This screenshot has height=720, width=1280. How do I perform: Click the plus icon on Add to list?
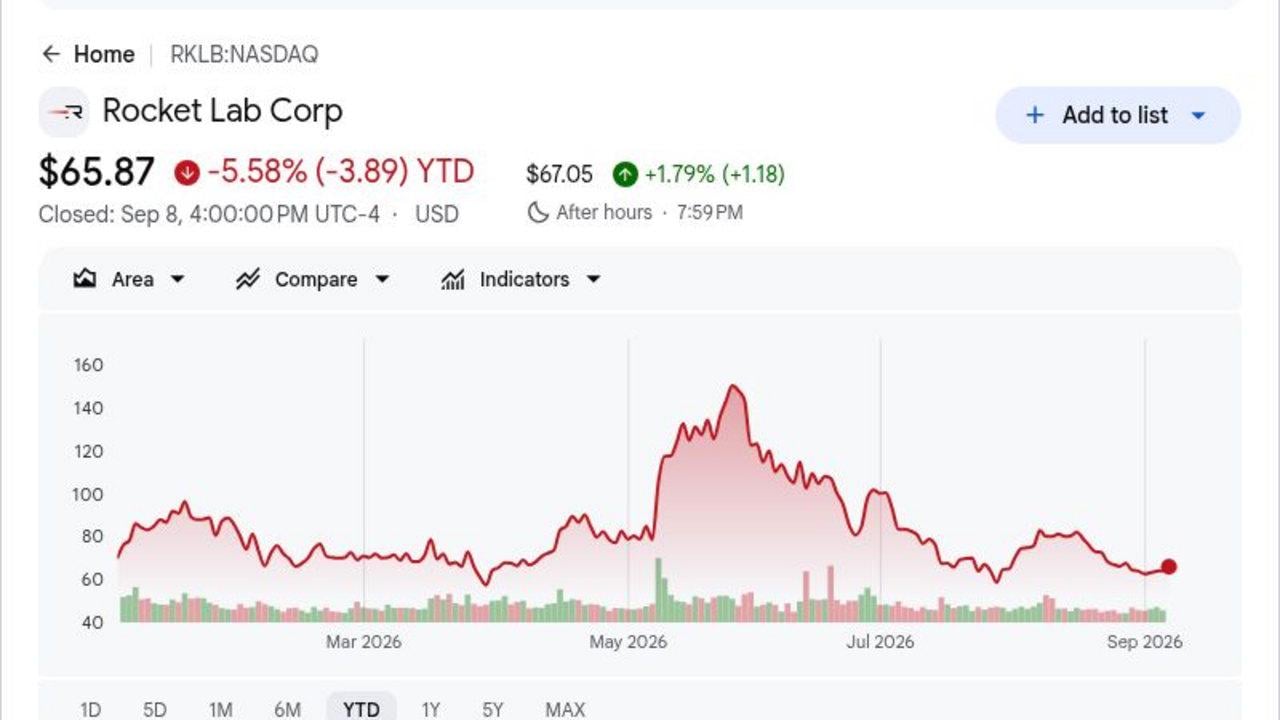point(1035,115)
